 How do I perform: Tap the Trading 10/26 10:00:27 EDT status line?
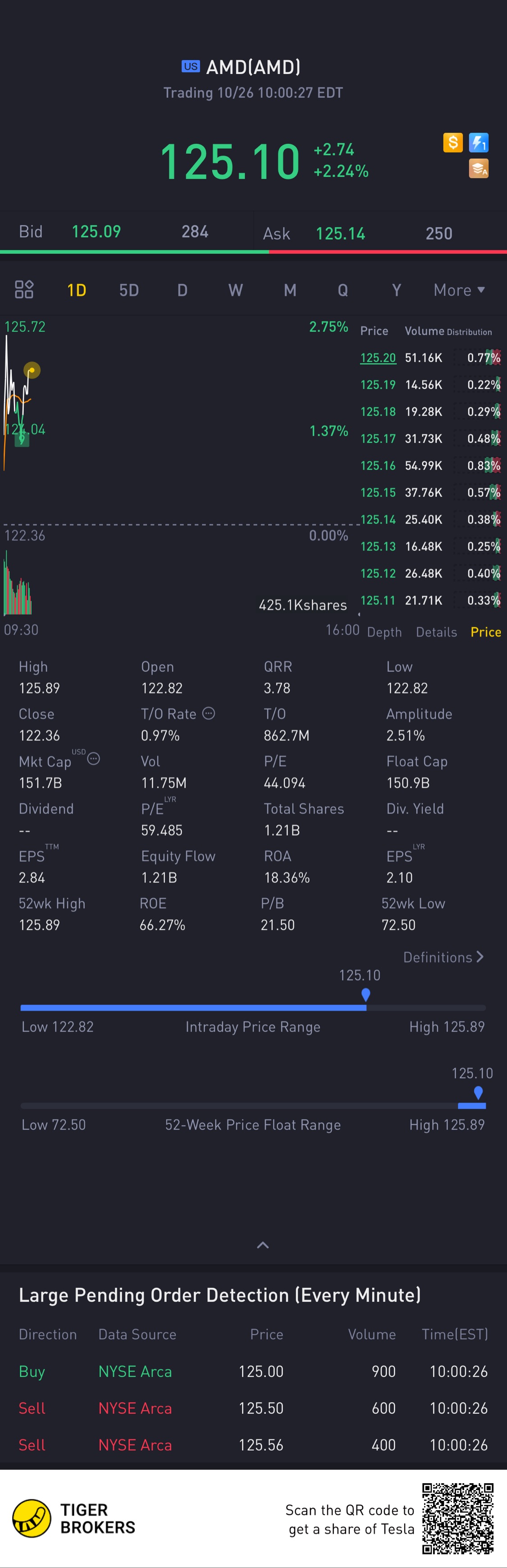253,92
